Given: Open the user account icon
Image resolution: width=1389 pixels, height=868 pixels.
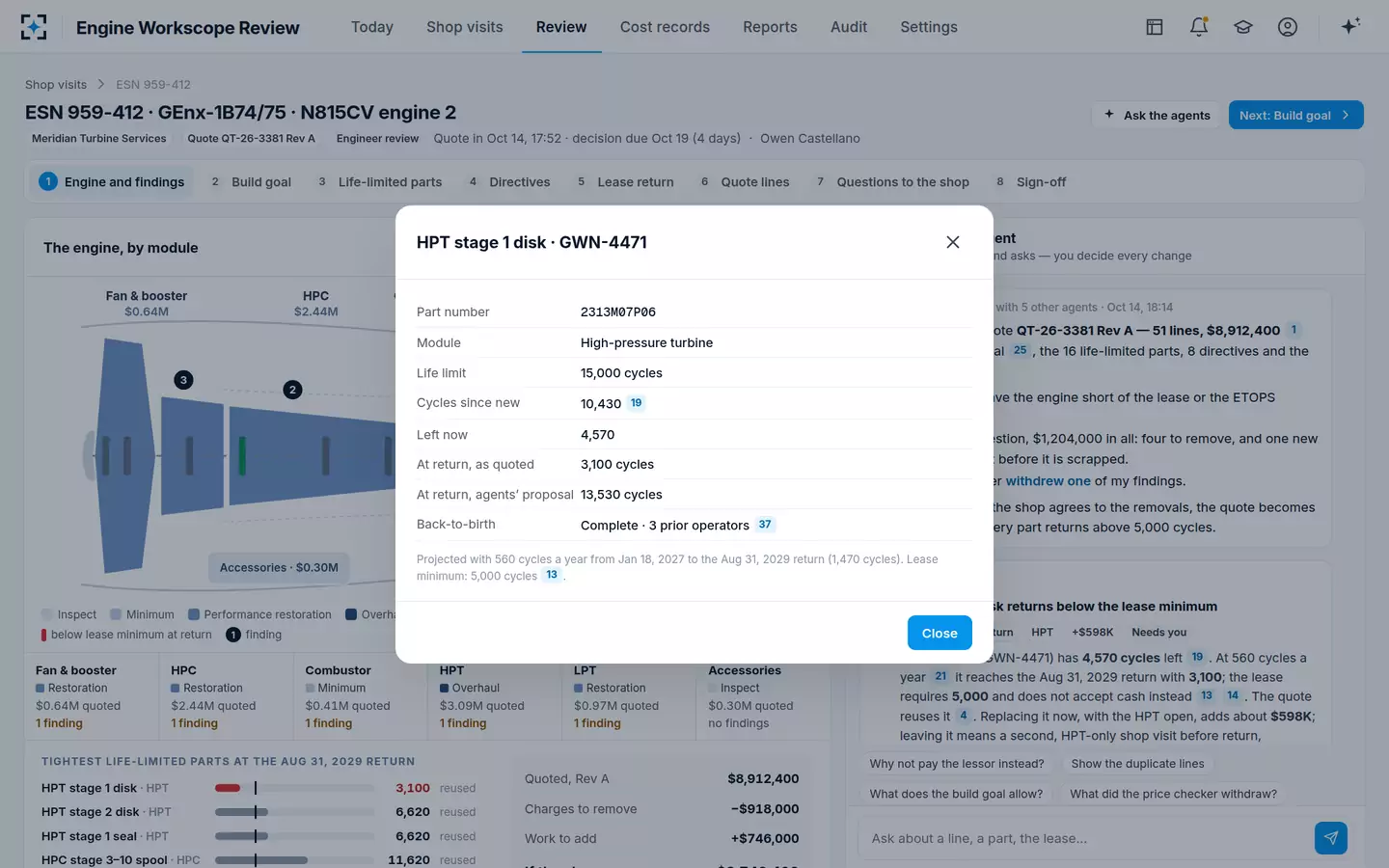Looking at the screenshot, I should tap(1288, 27).
